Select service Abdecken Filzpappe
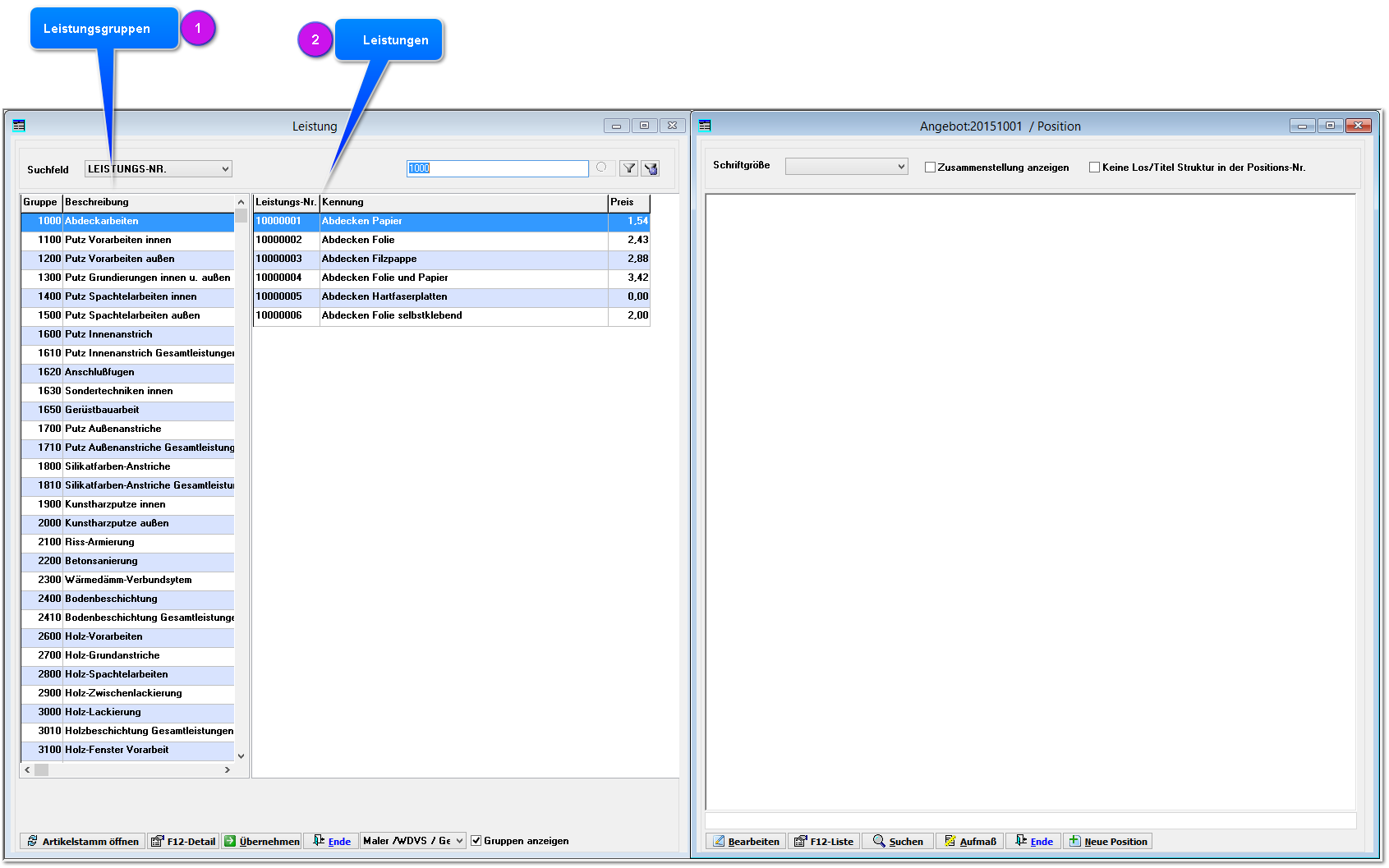 pos(452,259)
